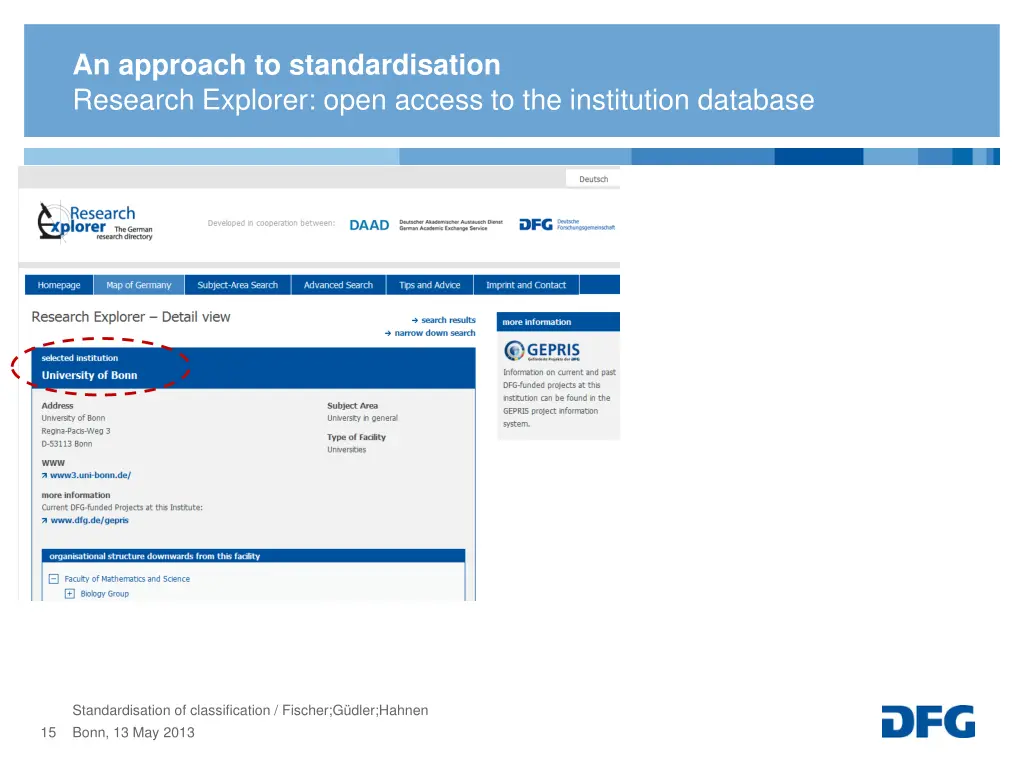This screenshot has height=768, width=1024.
Task: Click the 'Type of Facility' label
Action: pos(357,438)
